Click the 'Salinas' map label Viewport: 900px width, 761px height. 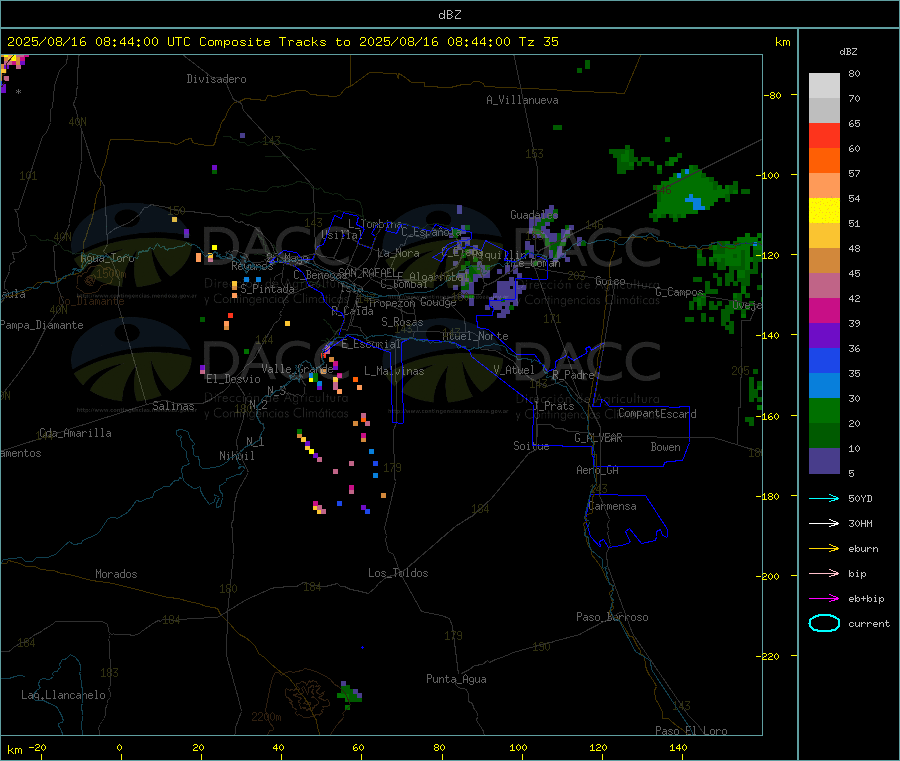coord(173,406)
